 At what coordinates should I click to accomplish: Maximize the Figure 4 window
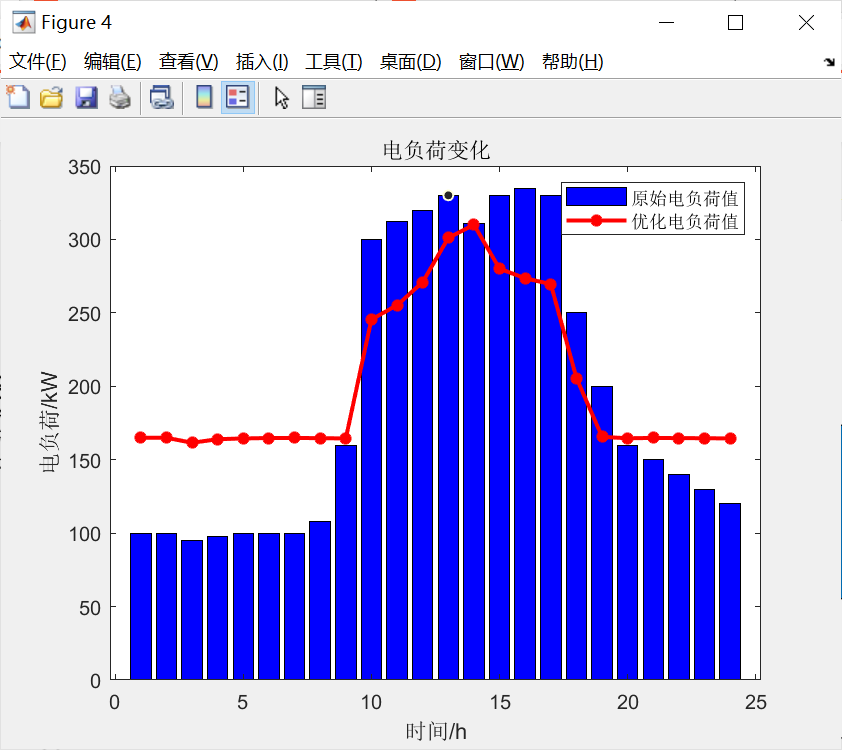[x=735, y=23]
